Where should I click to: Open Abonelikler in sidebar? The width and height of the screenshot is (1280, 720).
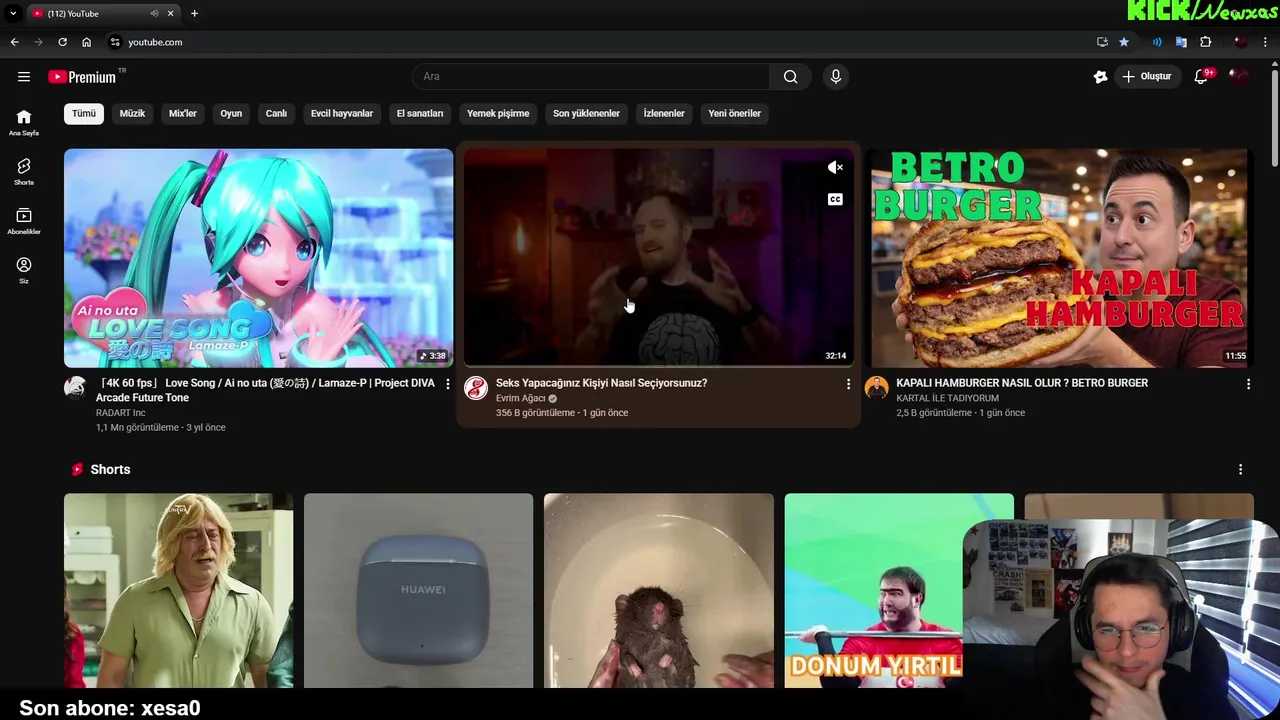coord(24,221)
